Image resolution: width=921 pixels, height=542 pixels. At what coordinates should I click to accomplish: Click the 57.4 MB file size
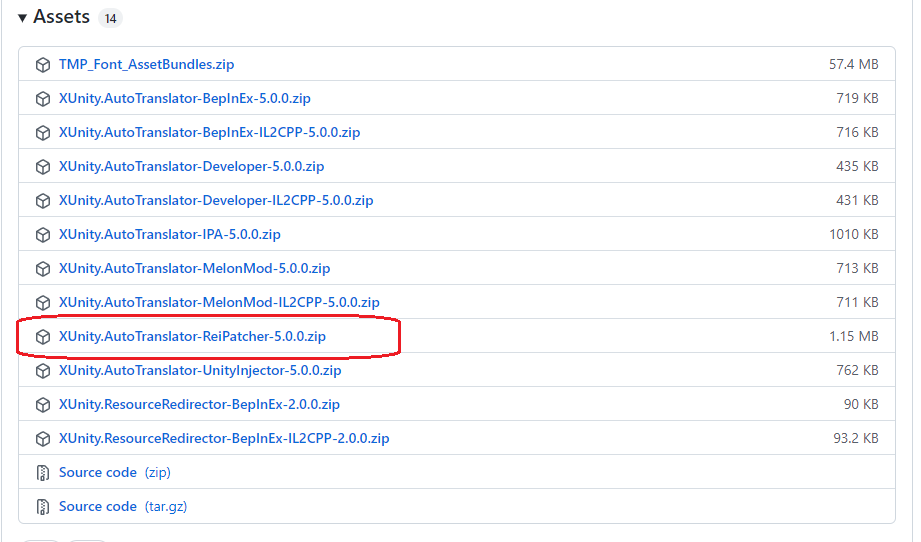point(853,65)
